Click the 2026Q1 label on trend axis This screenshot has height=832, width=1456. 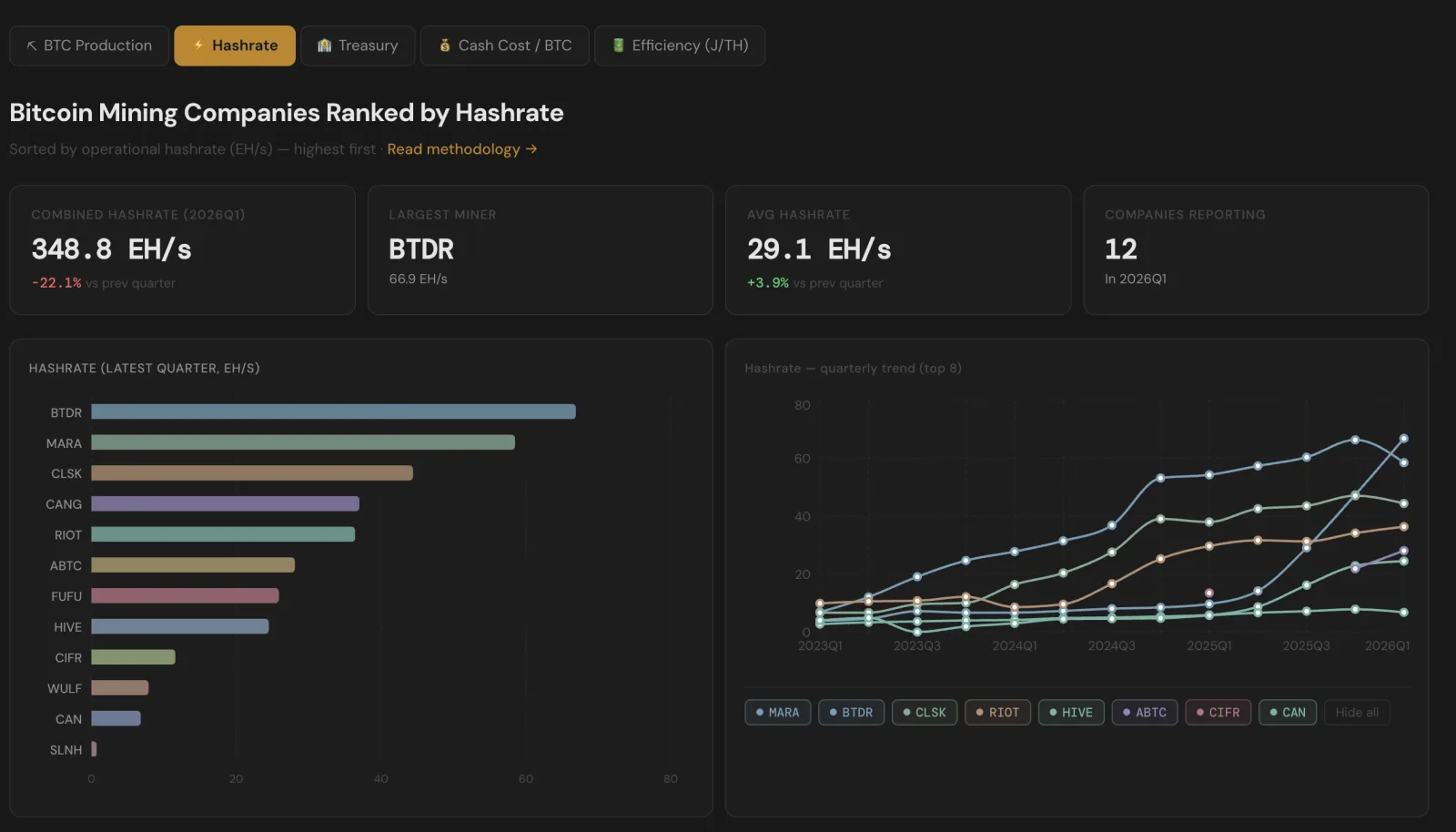pyautogui.click(x=1387, y=646)
